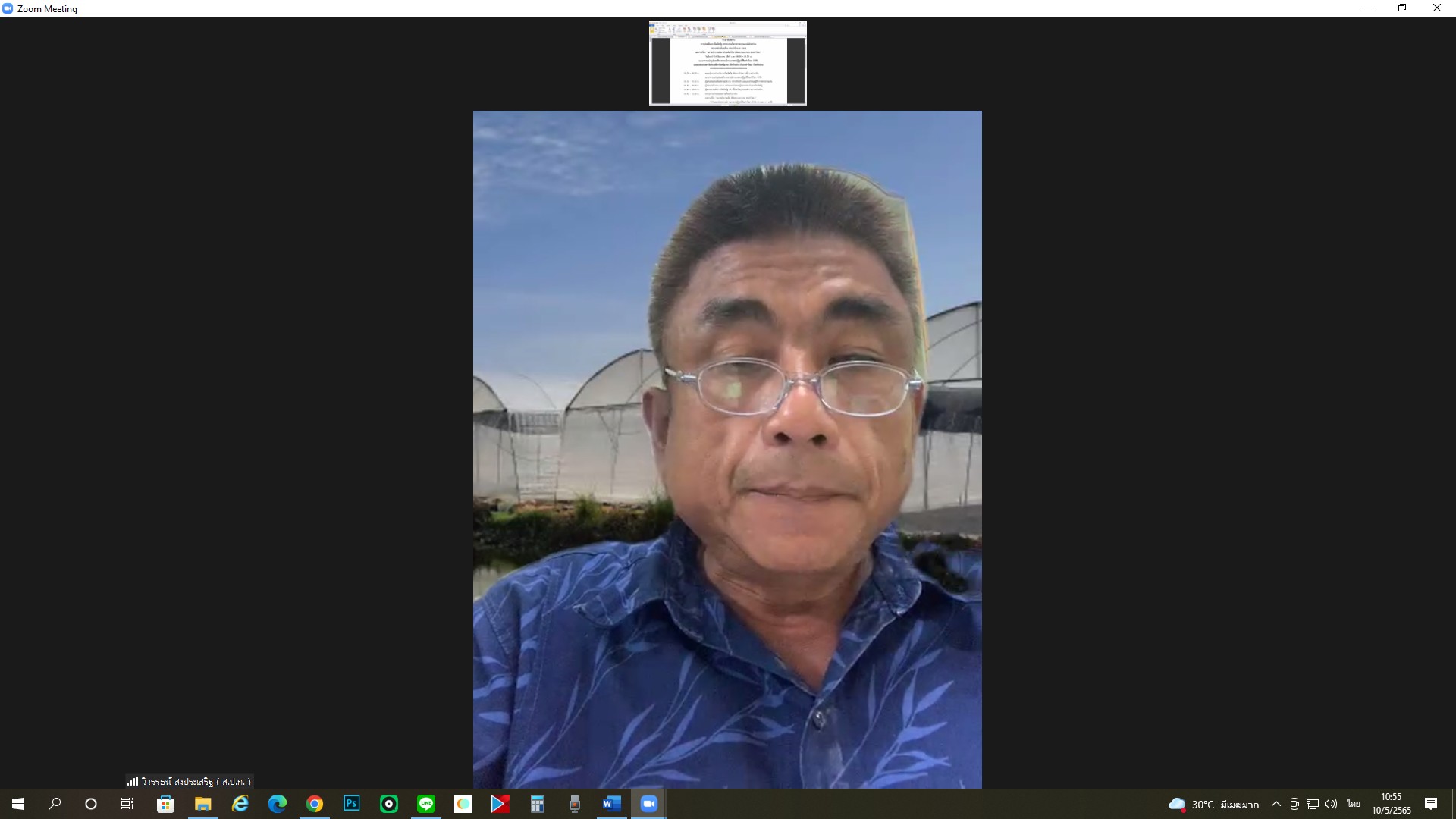Launch Internet Explorer from the taskbar
The height and width of the screenshot is (819, 1456).
(240, 804)
